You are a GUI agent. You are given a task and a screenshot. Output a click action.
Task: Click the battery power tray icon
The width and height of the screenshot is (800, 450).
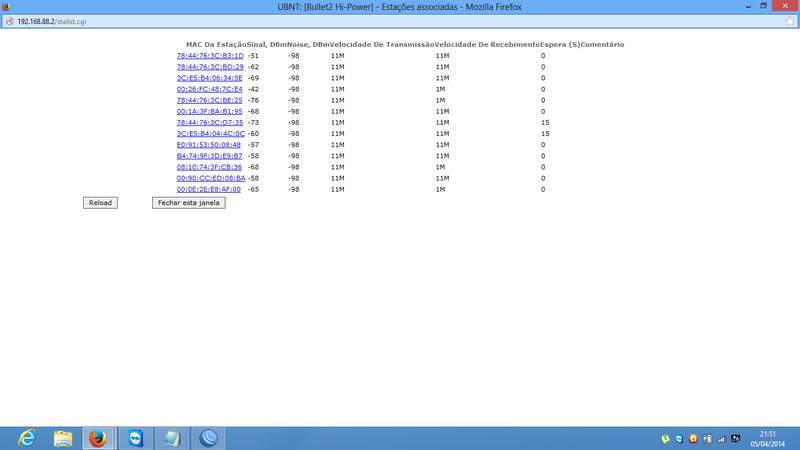pyautogui.click(x=707, y=439)
